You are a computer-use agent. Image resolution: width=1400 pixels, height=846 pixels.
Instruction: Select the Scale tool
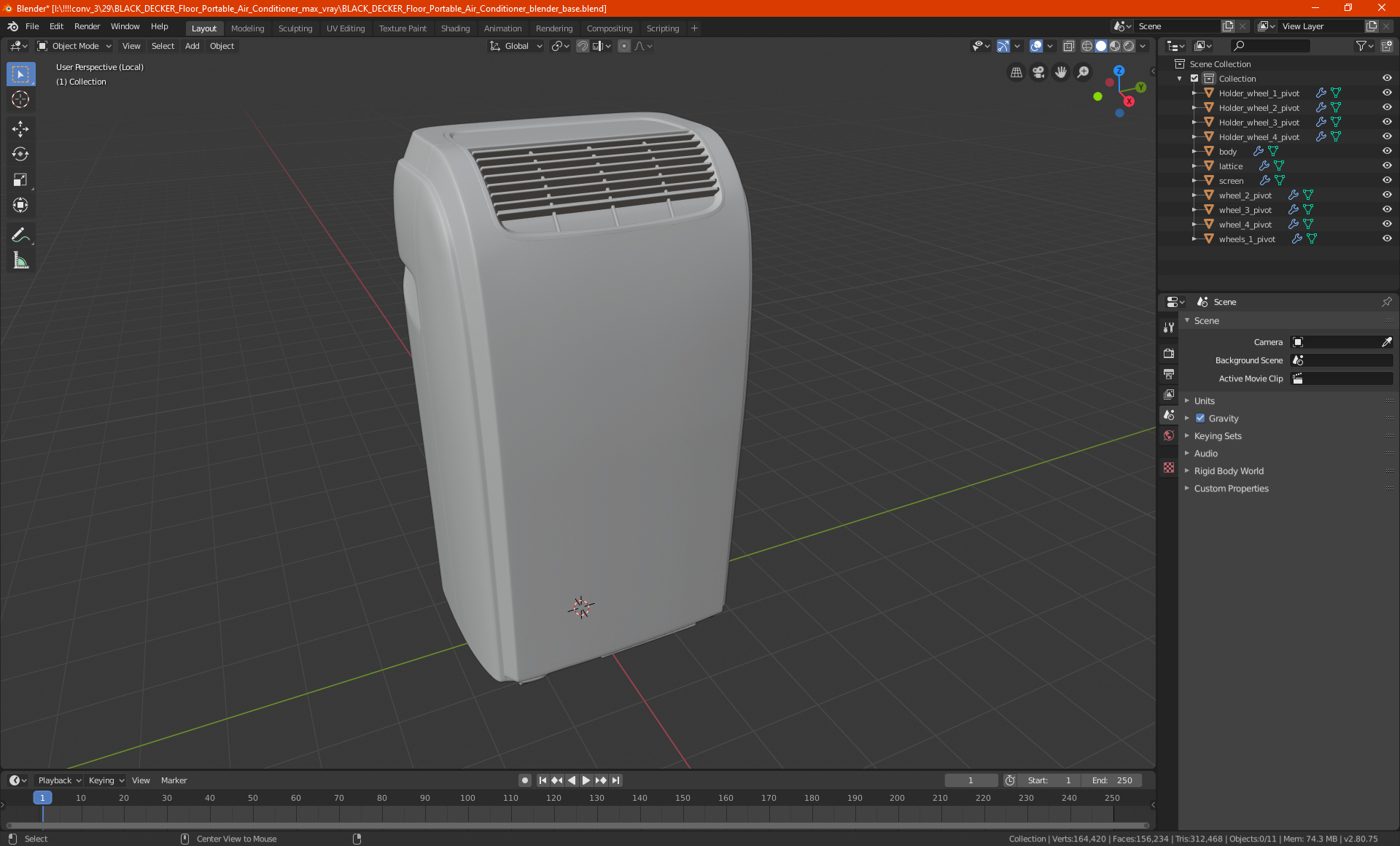(x=20, y=180)
